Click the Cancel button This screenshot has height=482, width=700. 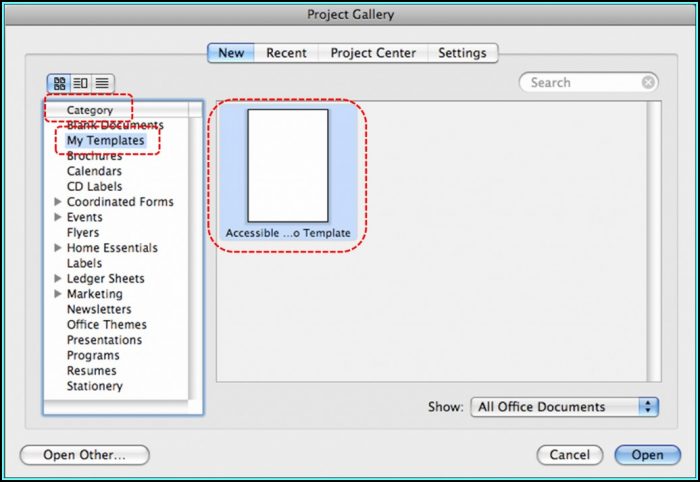tap(570, 455)
